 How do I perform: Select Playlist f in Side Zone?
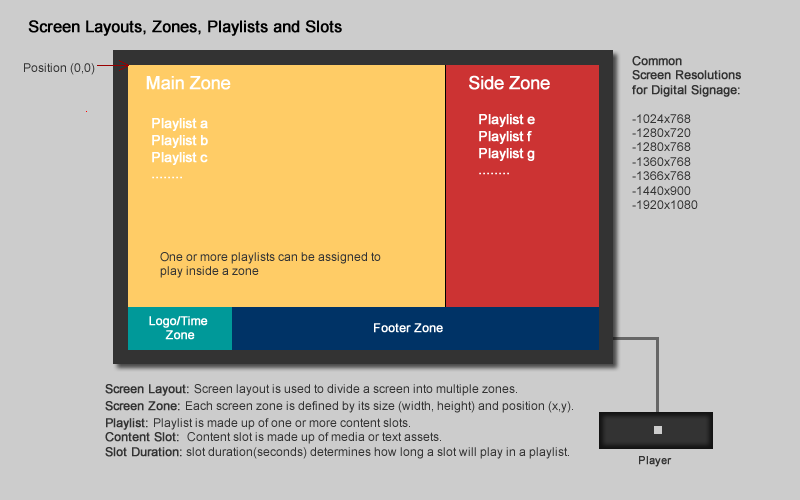click(505, 137)
